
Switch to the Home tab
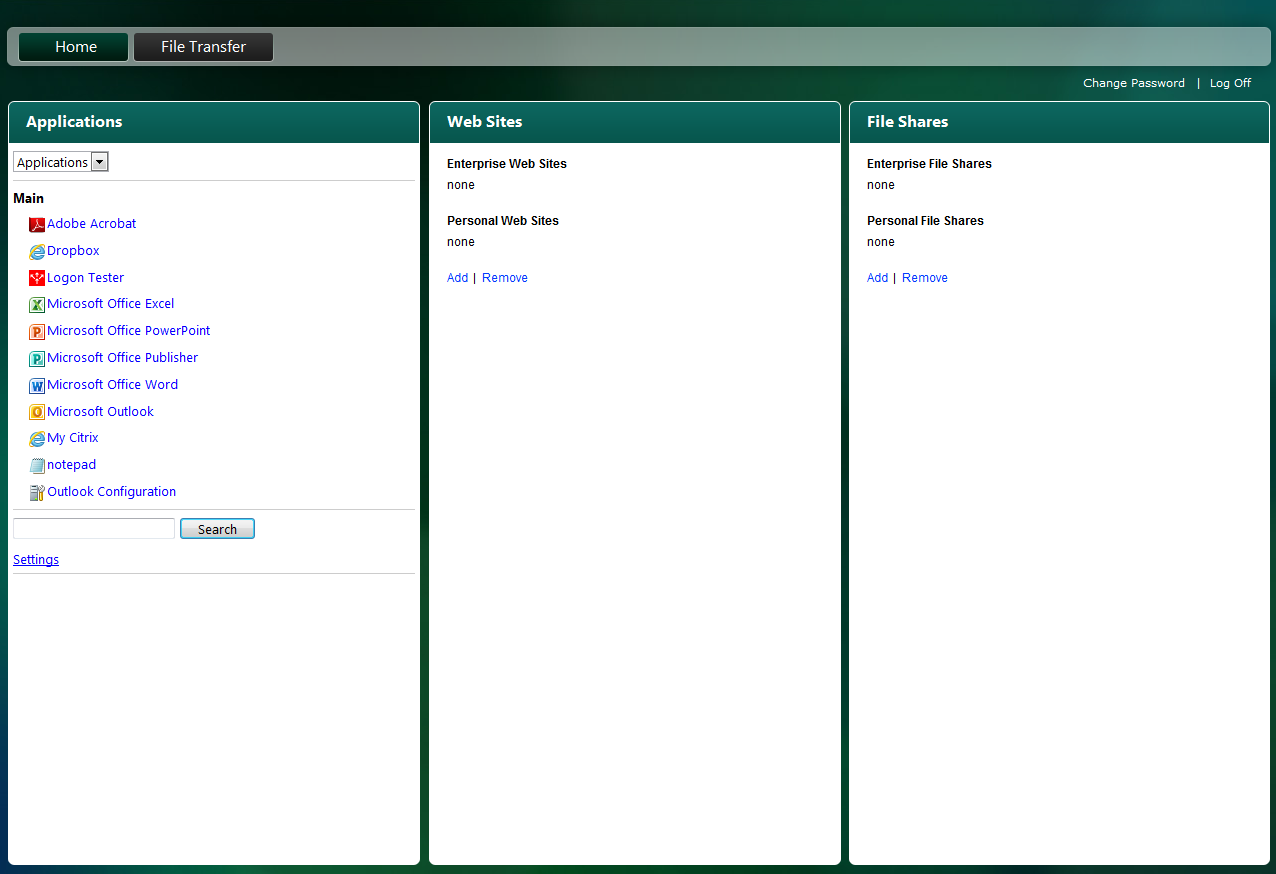[x=74, y=47]
